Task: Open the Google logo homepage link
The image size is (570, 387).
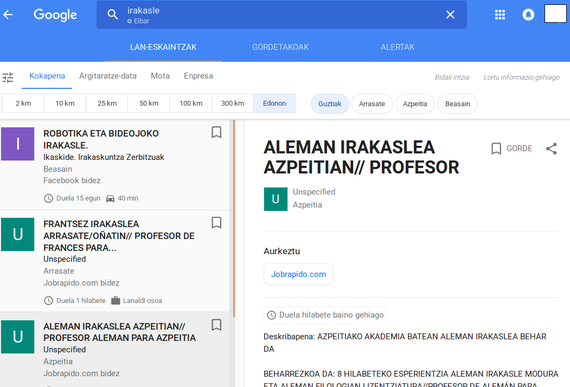Action: coord(55,15)
